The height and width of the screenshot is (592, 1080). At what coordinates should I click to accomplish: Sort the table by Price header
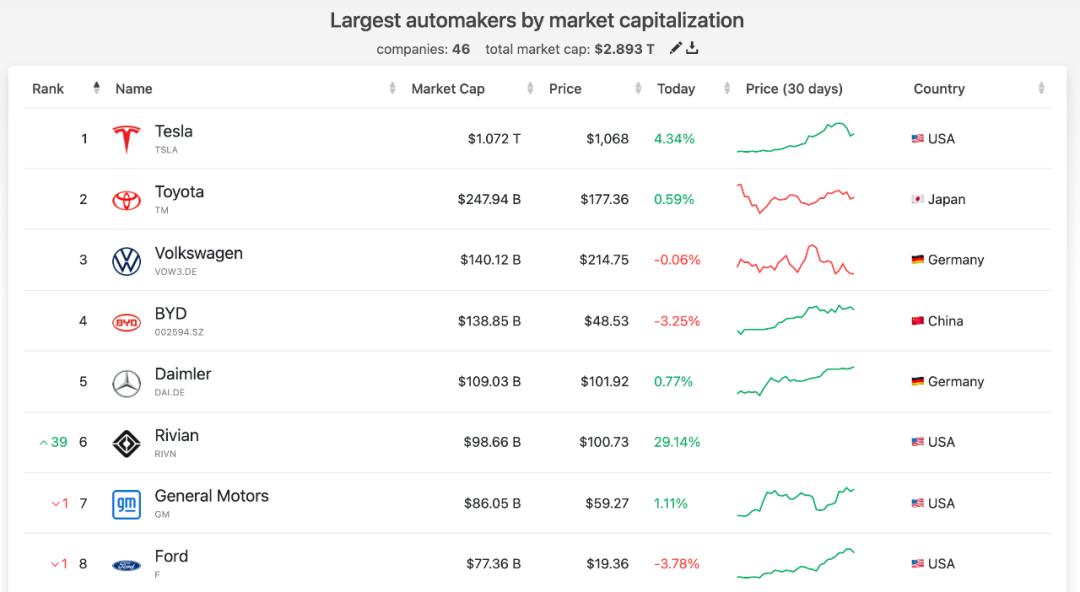(x=565, y=89)
